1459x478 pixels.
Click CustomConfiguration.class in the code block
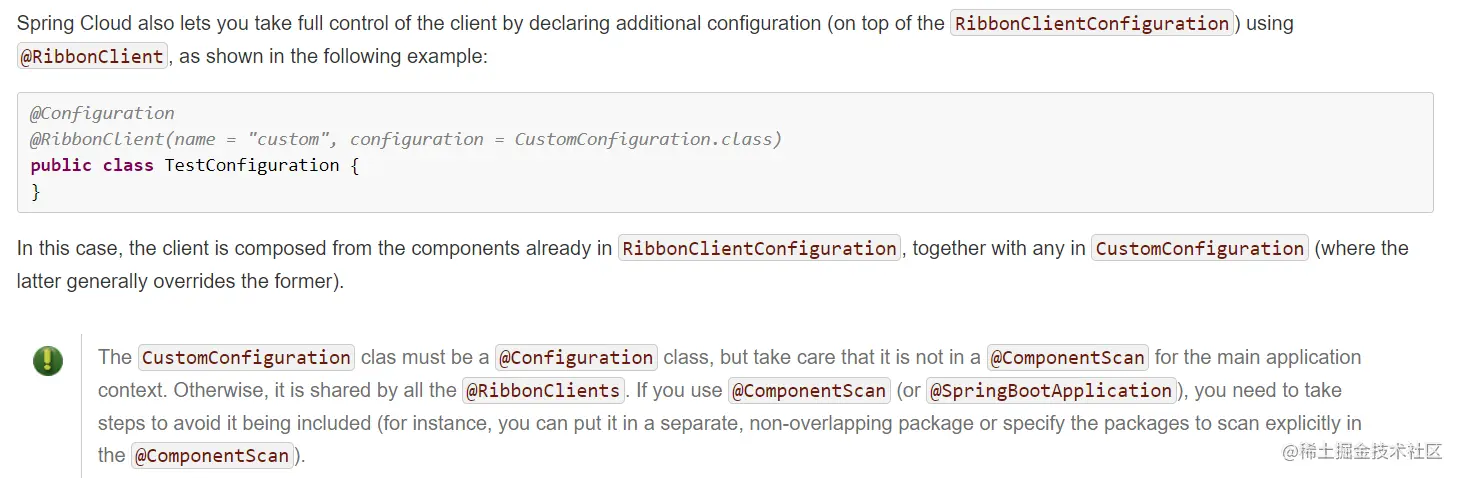pyautogui.click(x=647, y=139)
